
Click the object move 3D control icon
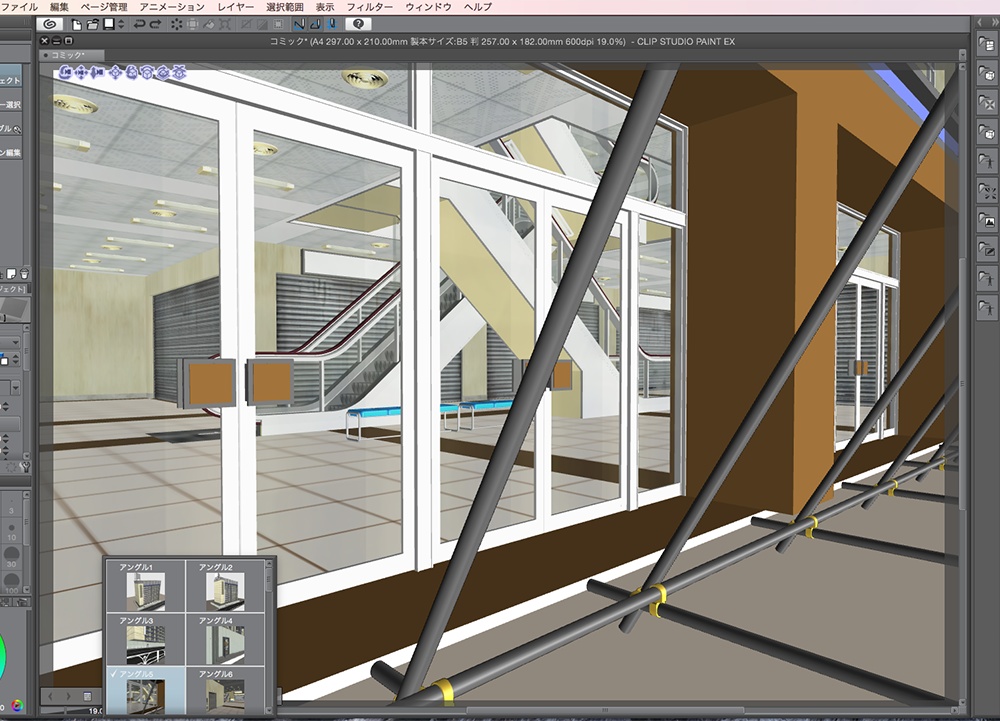point(115,73)
